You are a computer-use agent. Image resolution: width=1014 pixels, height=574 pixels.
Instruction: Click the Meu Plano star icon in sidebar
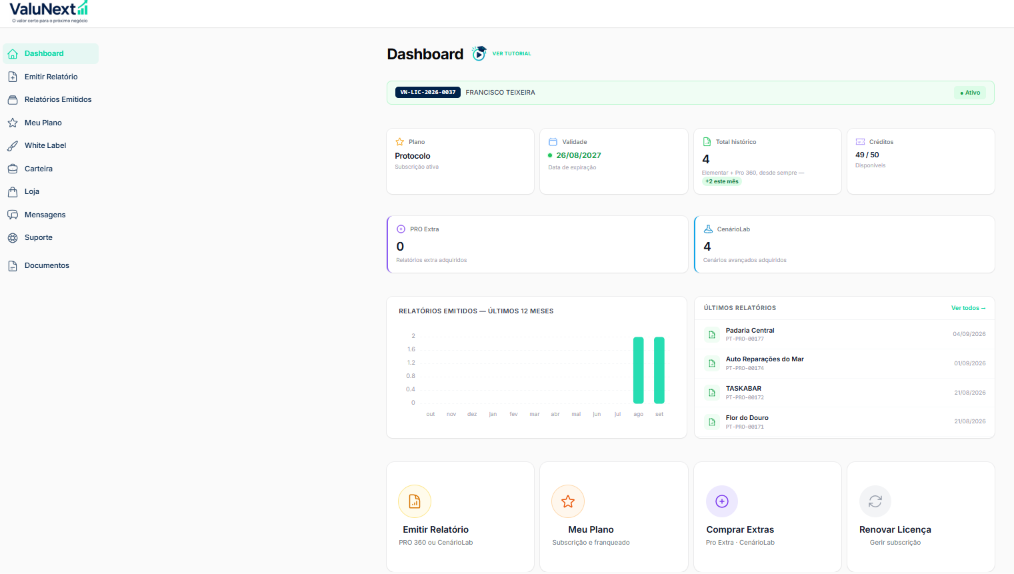coord(12,123)
